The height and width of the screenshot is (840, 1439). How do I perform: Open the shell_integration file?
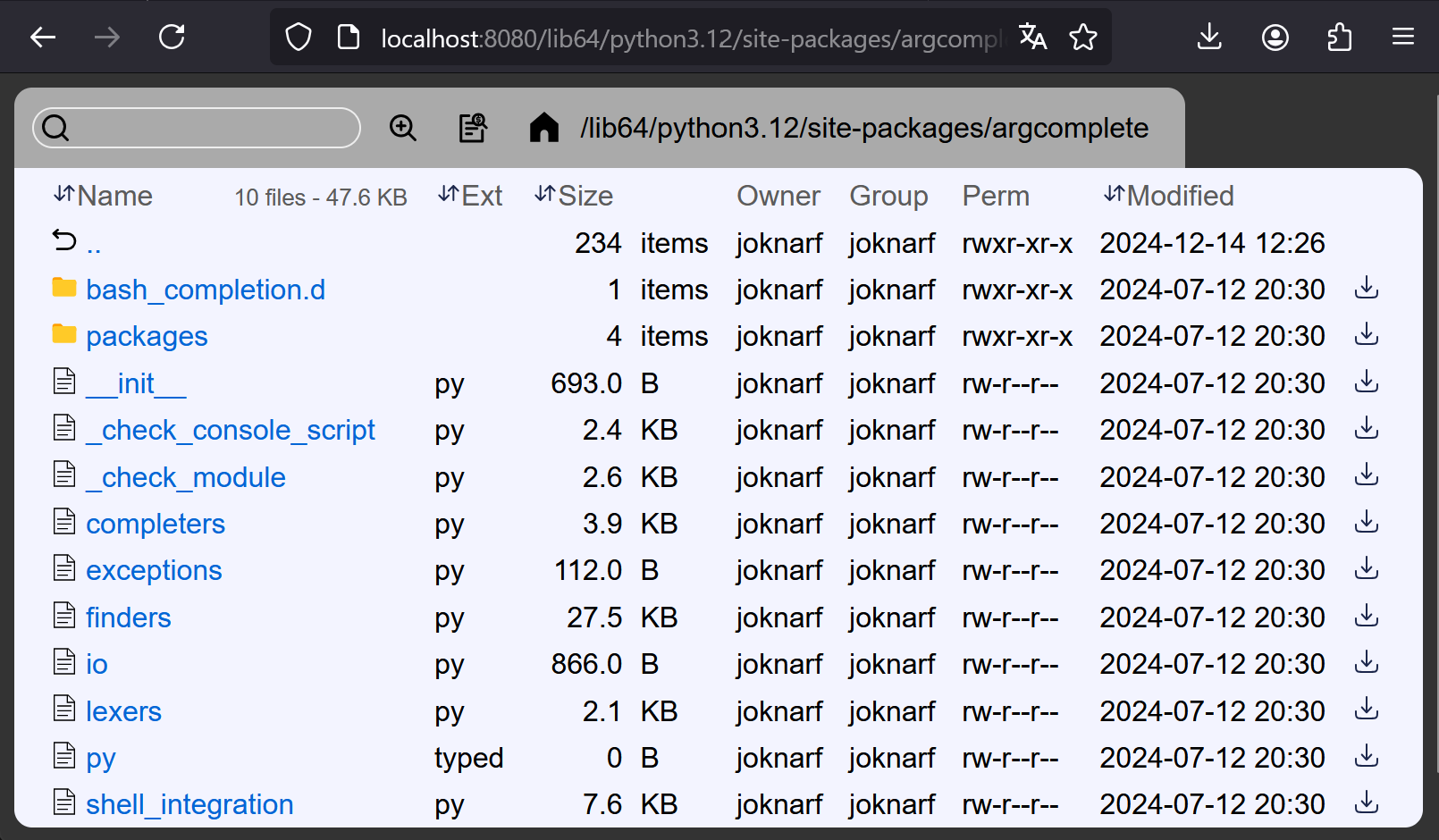point(189,804)
